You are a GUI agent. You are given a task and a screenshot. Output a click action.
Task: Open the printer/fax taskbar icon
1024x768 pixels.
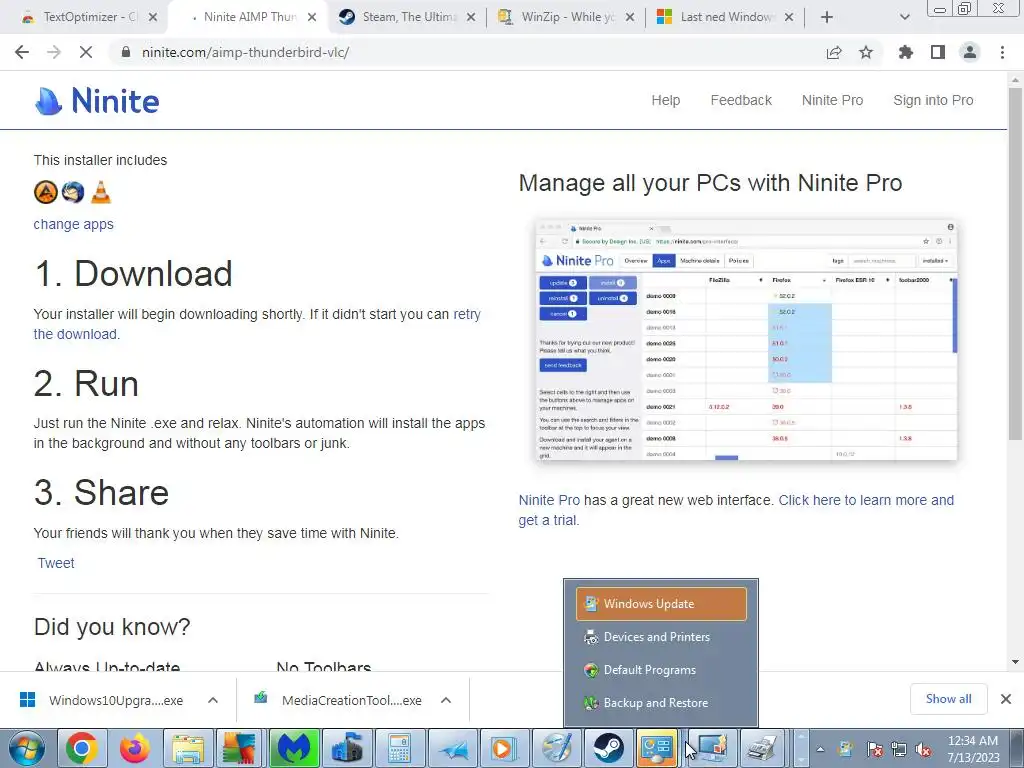pos(762,748)
